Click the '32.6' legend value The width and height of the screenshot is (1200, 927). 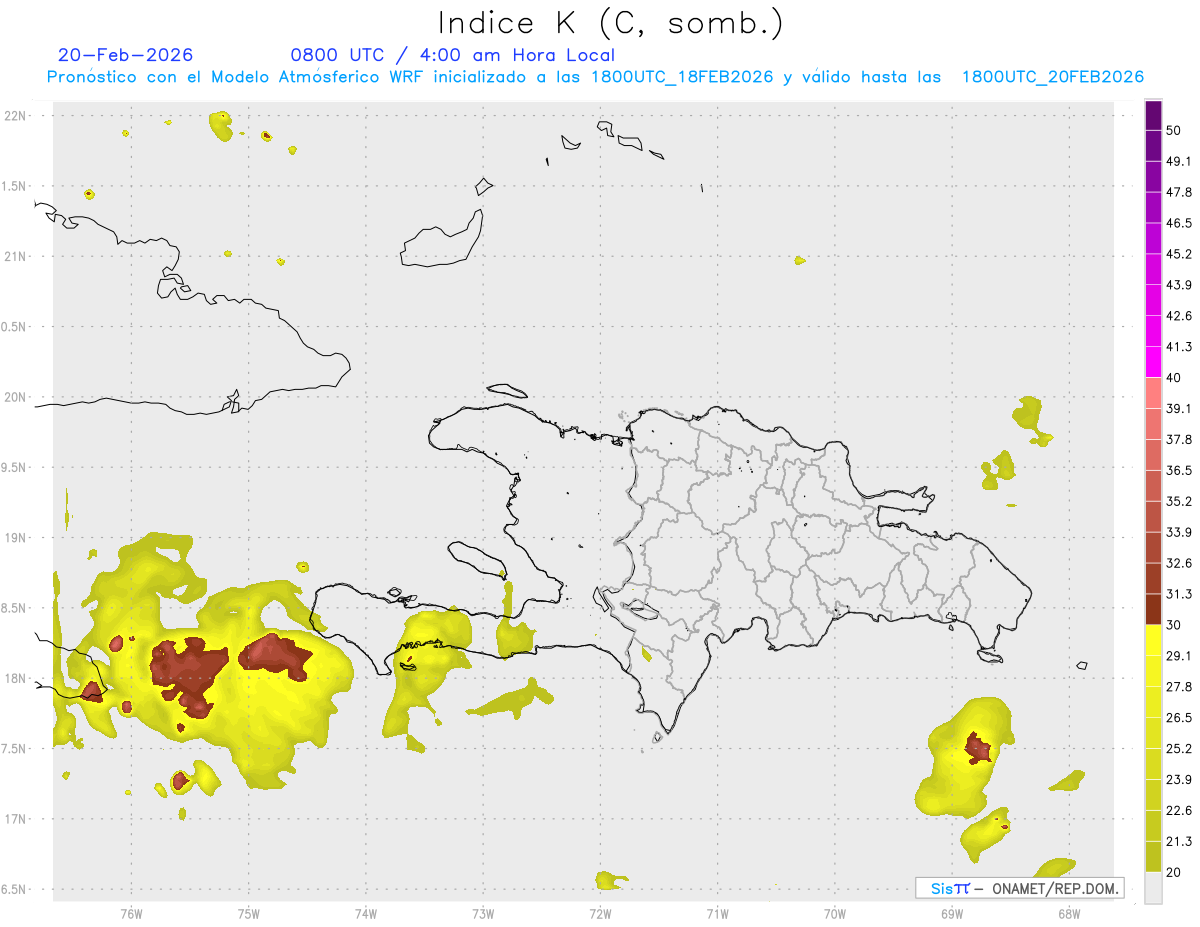pos(1179,563)
